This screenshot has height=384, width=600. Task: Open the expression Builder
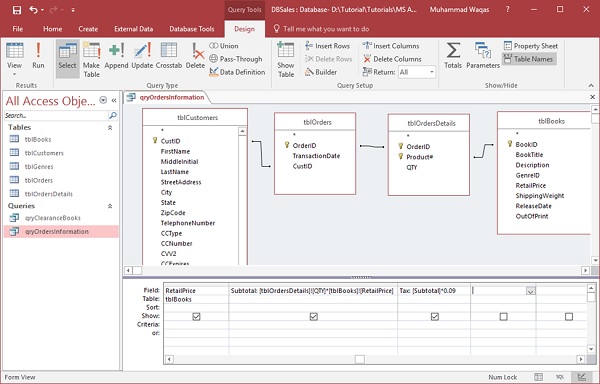321,72
